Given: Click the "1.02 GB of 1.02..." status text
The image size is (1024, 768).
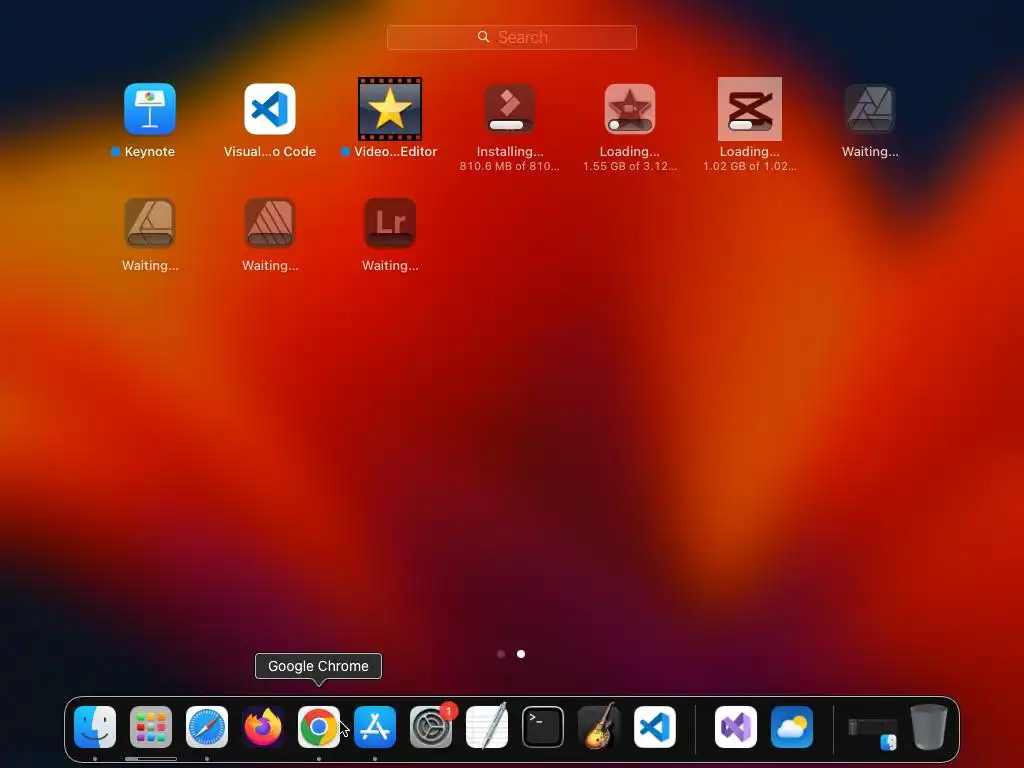Looking at the screenshot, I should [750, 166].
